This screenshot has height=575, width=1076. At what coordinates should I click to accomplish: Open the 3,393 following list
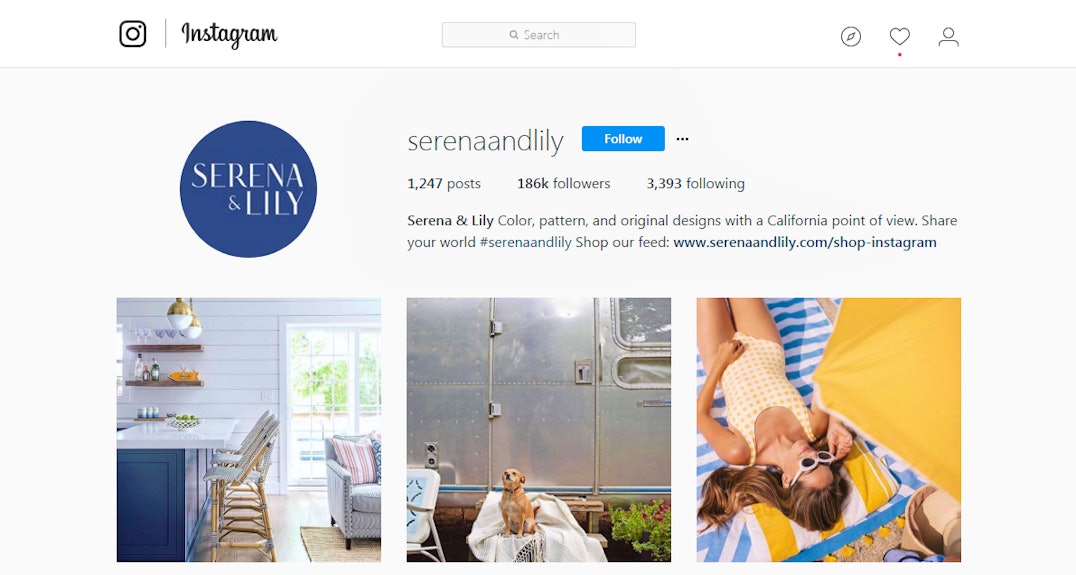pos(695,183)
